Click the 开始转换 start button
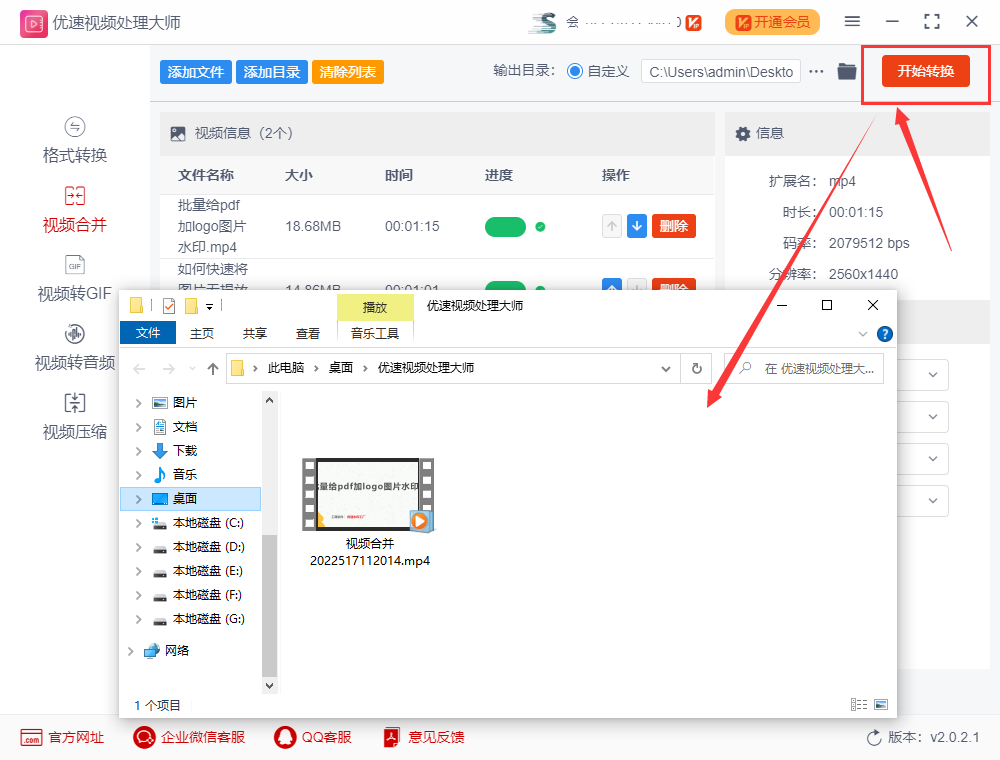 925,71
